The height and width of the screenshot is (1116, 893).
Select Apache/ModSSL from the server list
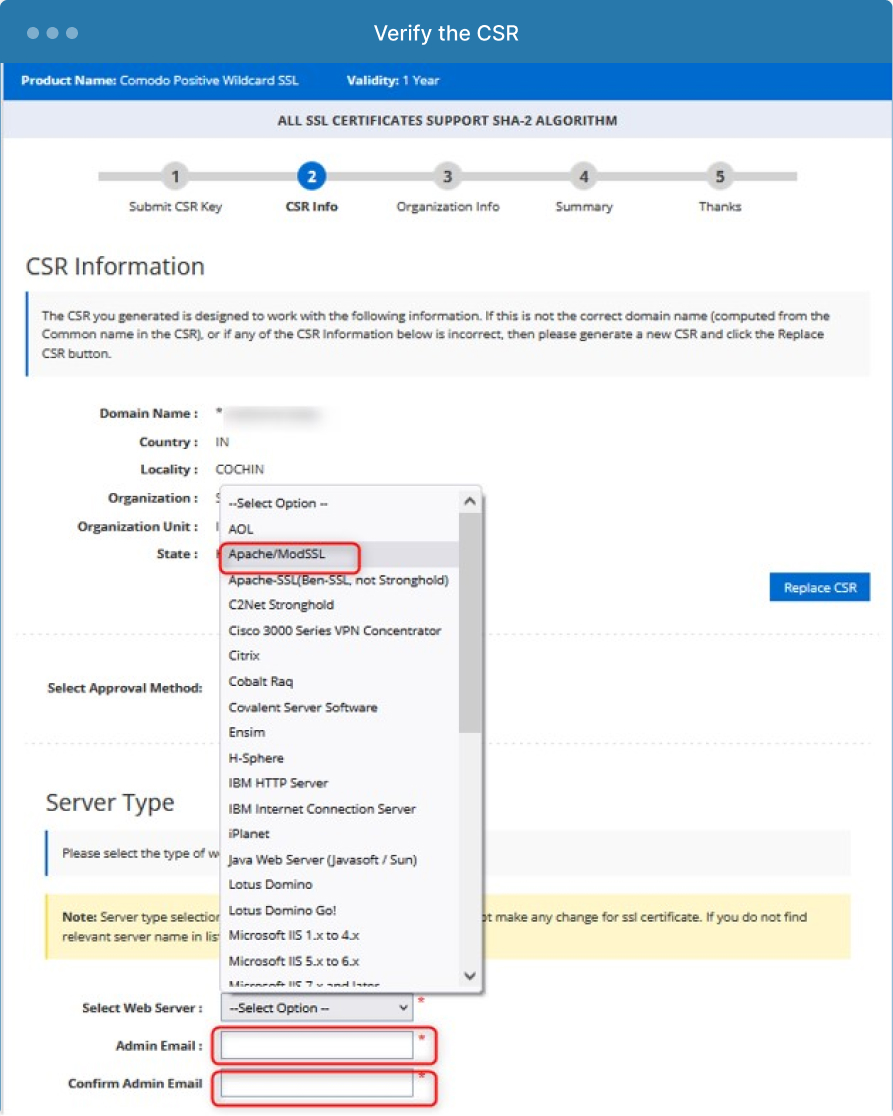[x=341, y=554]
